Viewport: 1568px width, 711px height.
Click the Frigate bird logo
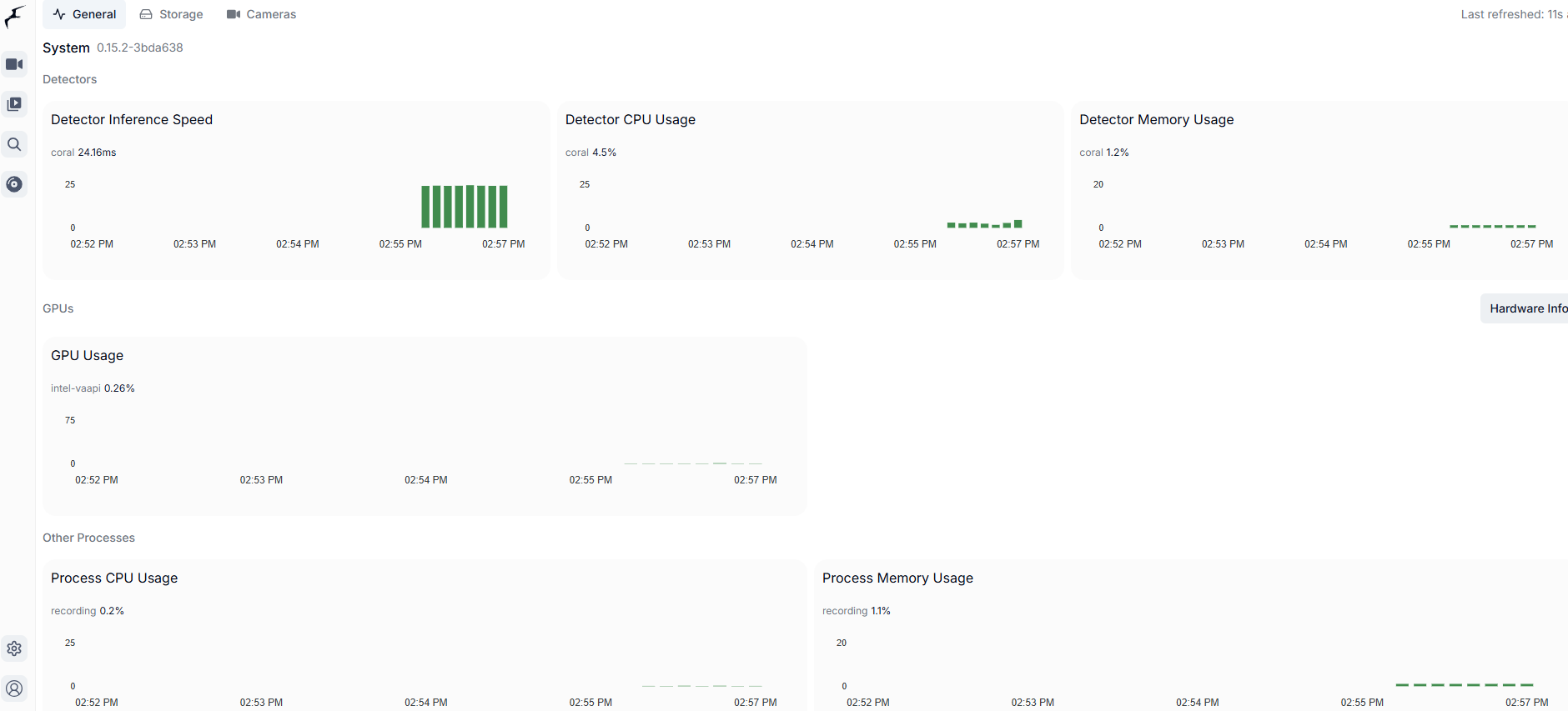pyautogui.click(x=14, y=17)
